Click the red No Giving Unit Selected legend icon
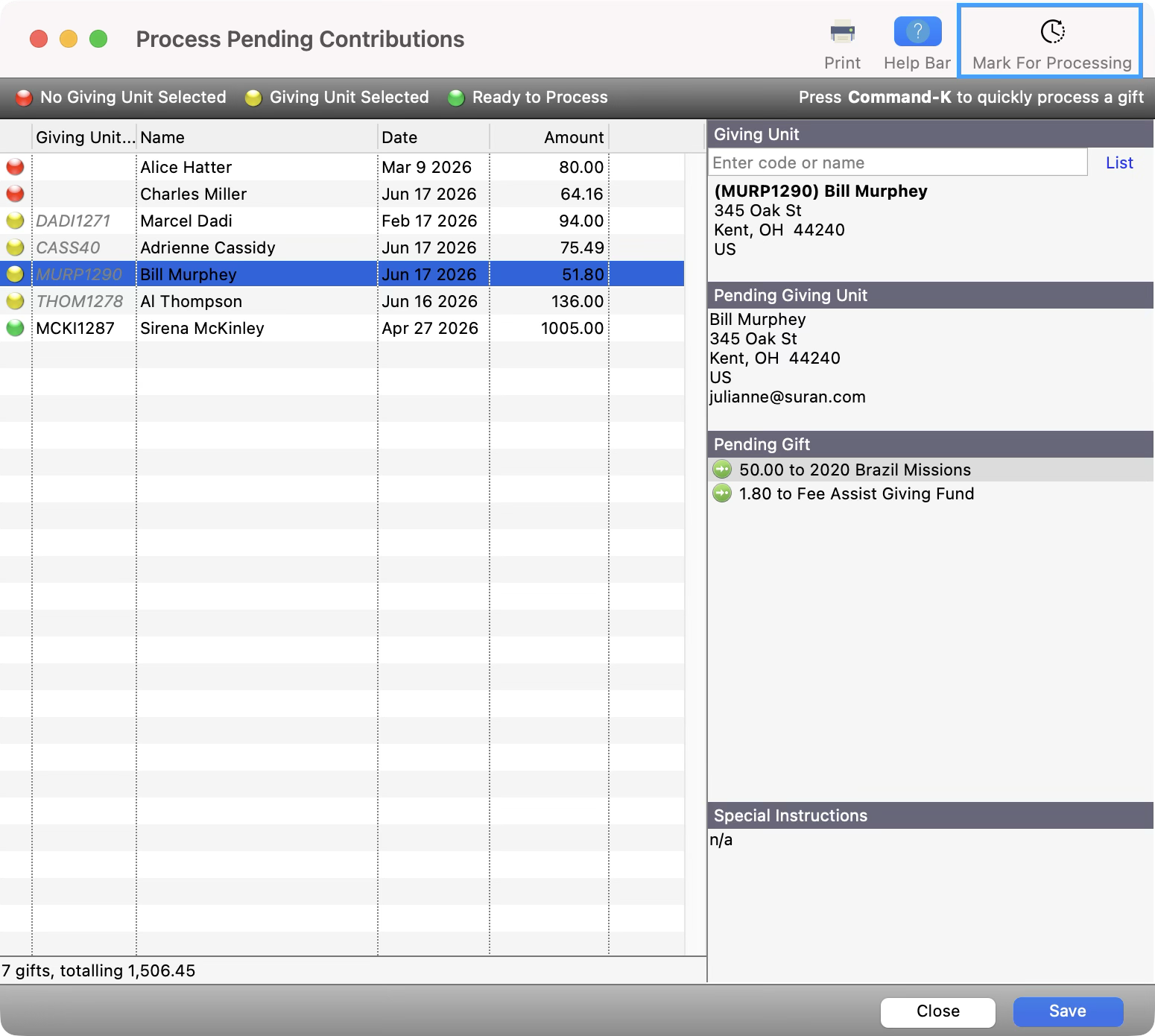Screen dimensions: 1155x1036 pyautogui.click(x=24, y=98)
